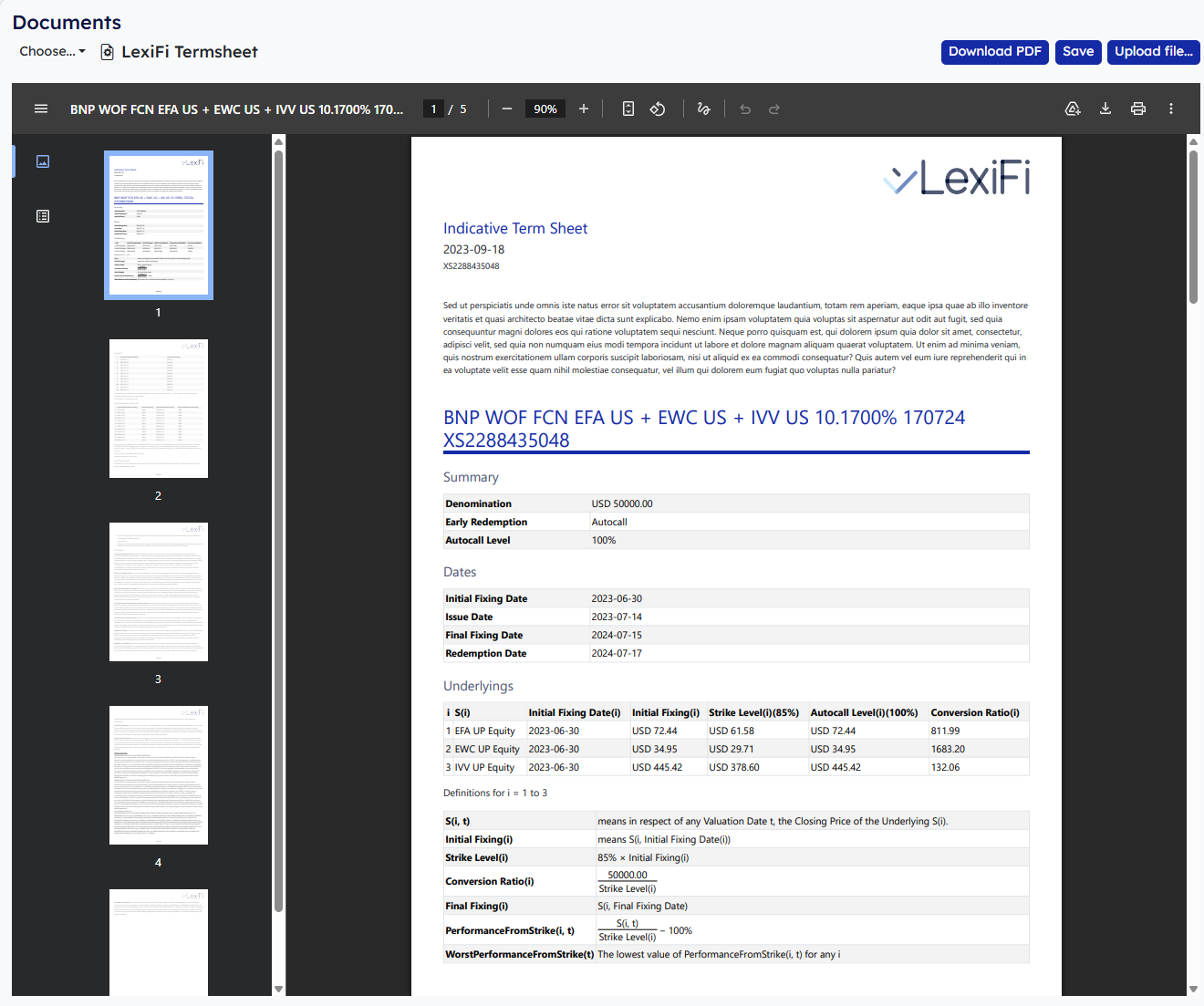
Task: Open the PDF viewer more actions menu
Action: (x=1171, y=109)
